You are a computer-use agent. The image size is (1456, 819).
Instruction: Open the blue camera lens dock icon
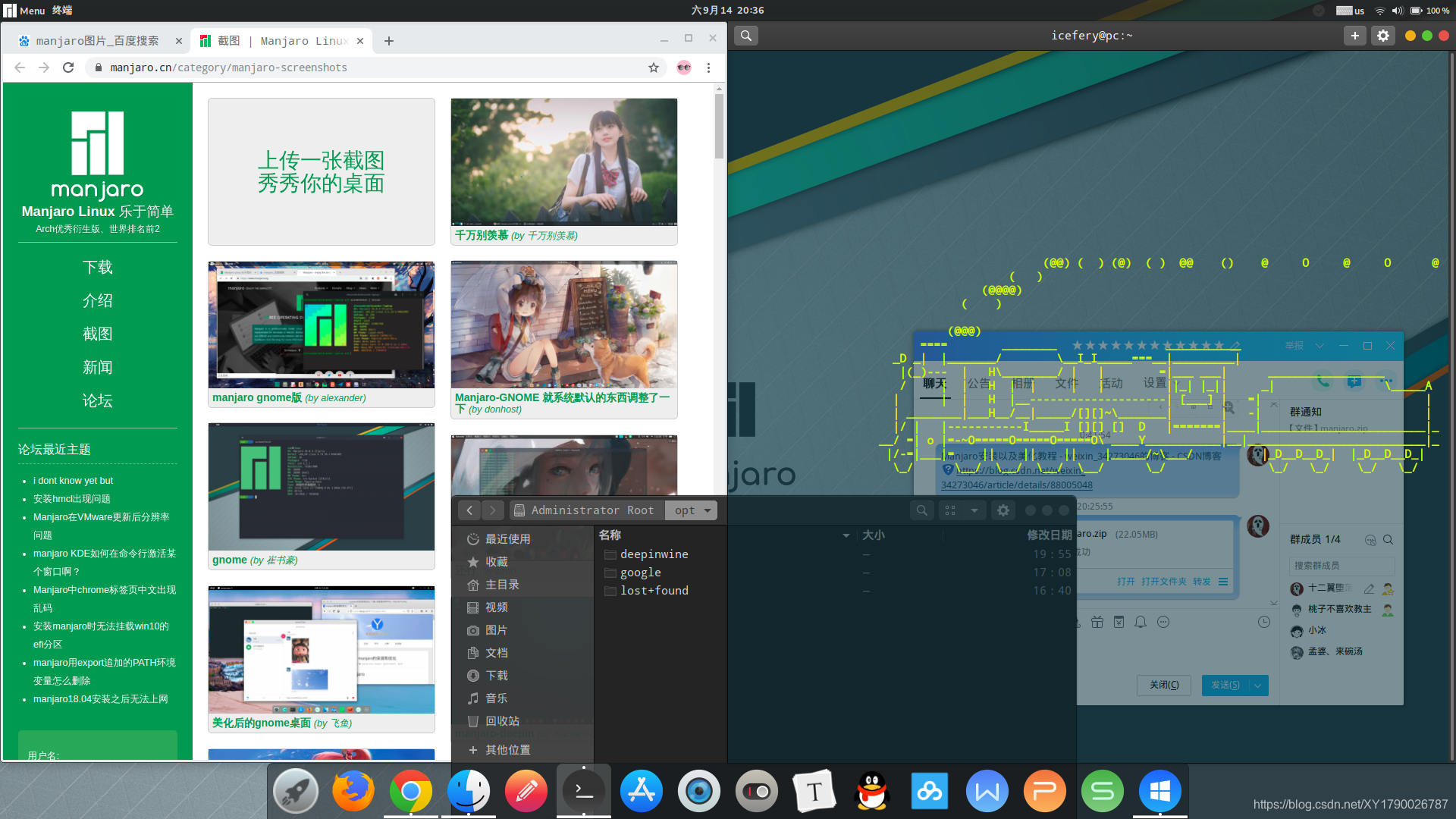click(x=699, y=791)
